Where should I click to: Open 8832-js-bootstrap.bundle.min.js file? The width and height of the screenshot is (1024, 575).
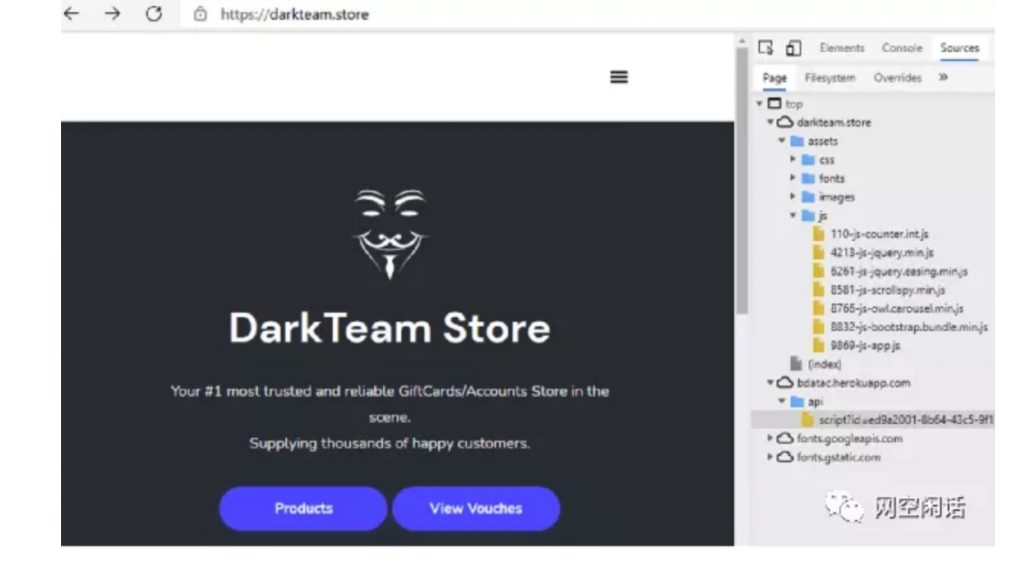(x=909, y=327)
